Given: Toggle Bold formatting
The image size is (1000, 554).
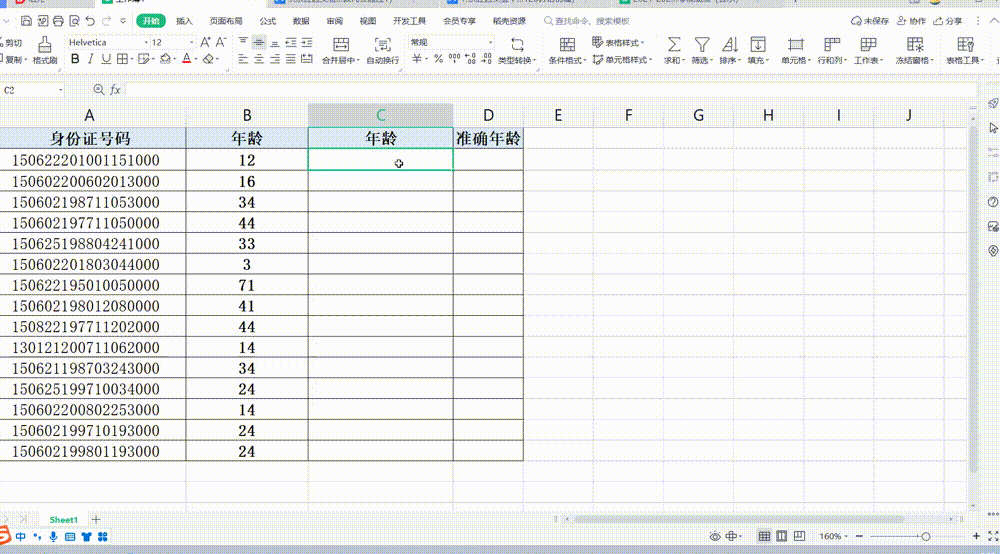Looking at the screenshot, I should 73,60.
